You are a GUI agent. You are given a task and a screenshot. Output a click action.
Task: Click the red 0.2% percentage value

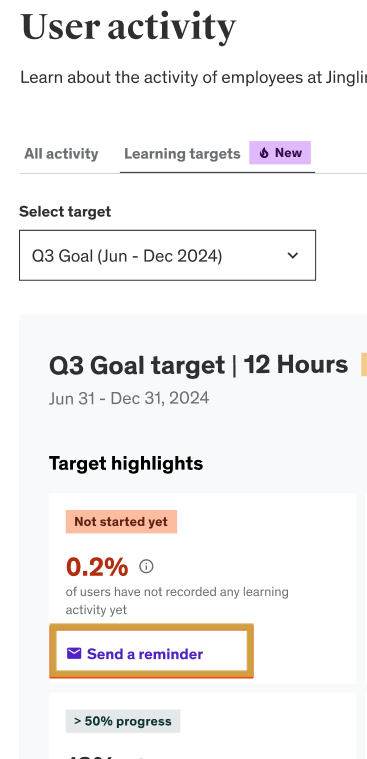(97, 567)
